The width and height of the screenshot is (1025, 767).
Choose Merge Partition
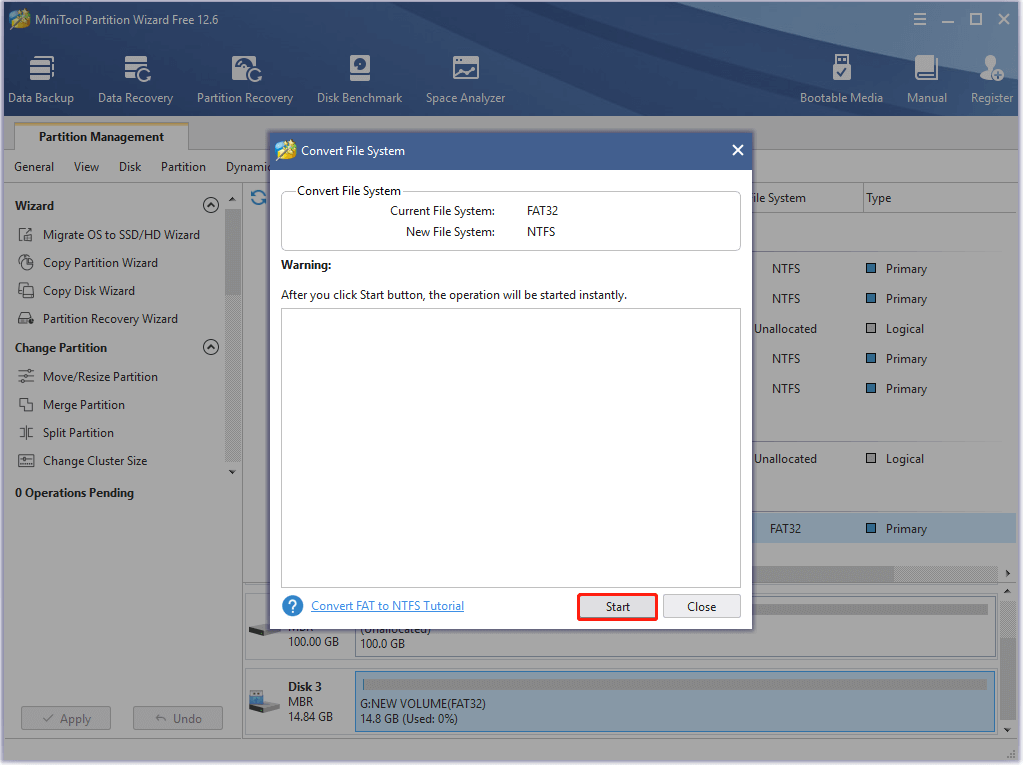(x=71, y=405)
